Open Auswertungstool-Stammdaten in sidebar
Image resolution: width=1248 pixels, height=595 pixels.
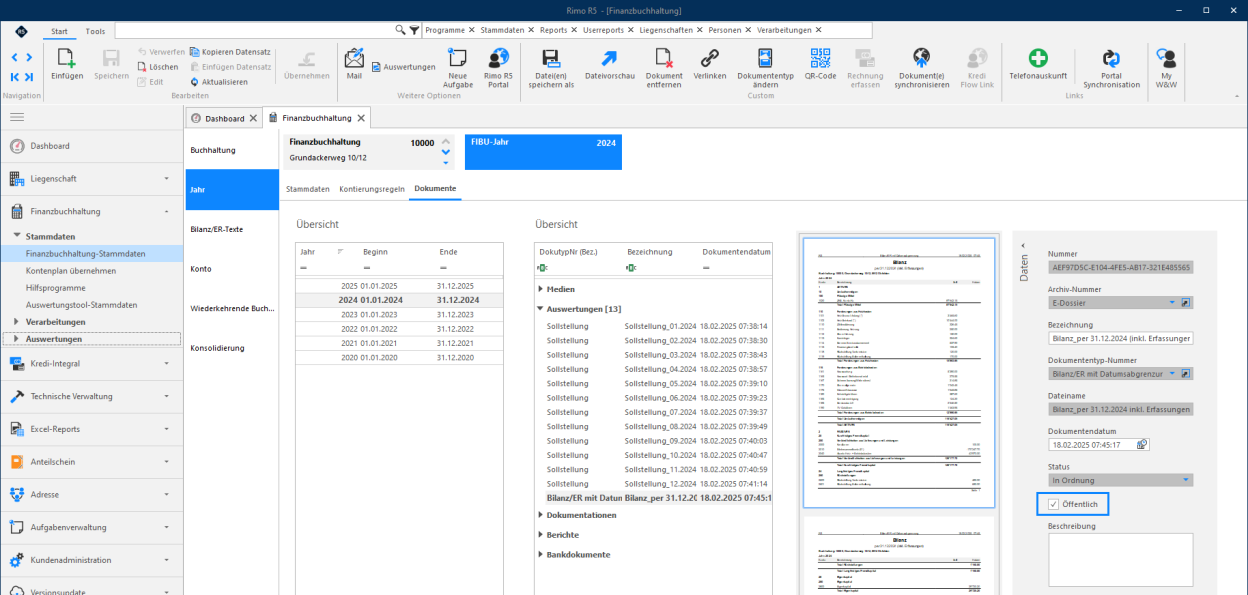pyautogui.click(x=82, y=305)
